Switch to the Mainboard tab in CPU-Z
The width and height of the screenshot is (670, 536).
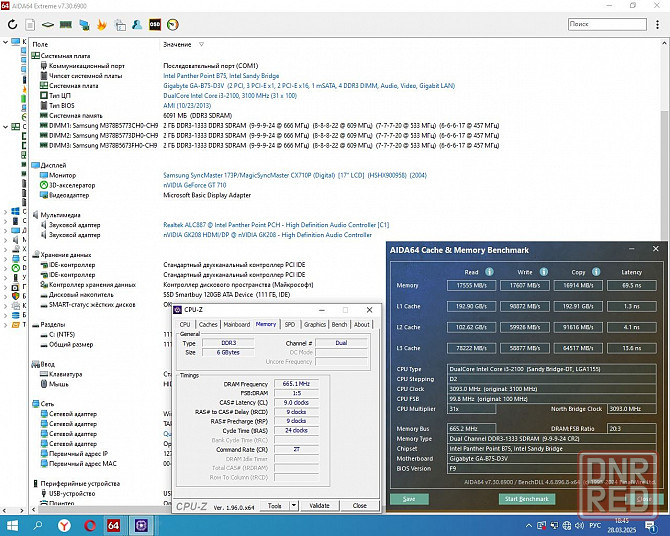point(237,324)
